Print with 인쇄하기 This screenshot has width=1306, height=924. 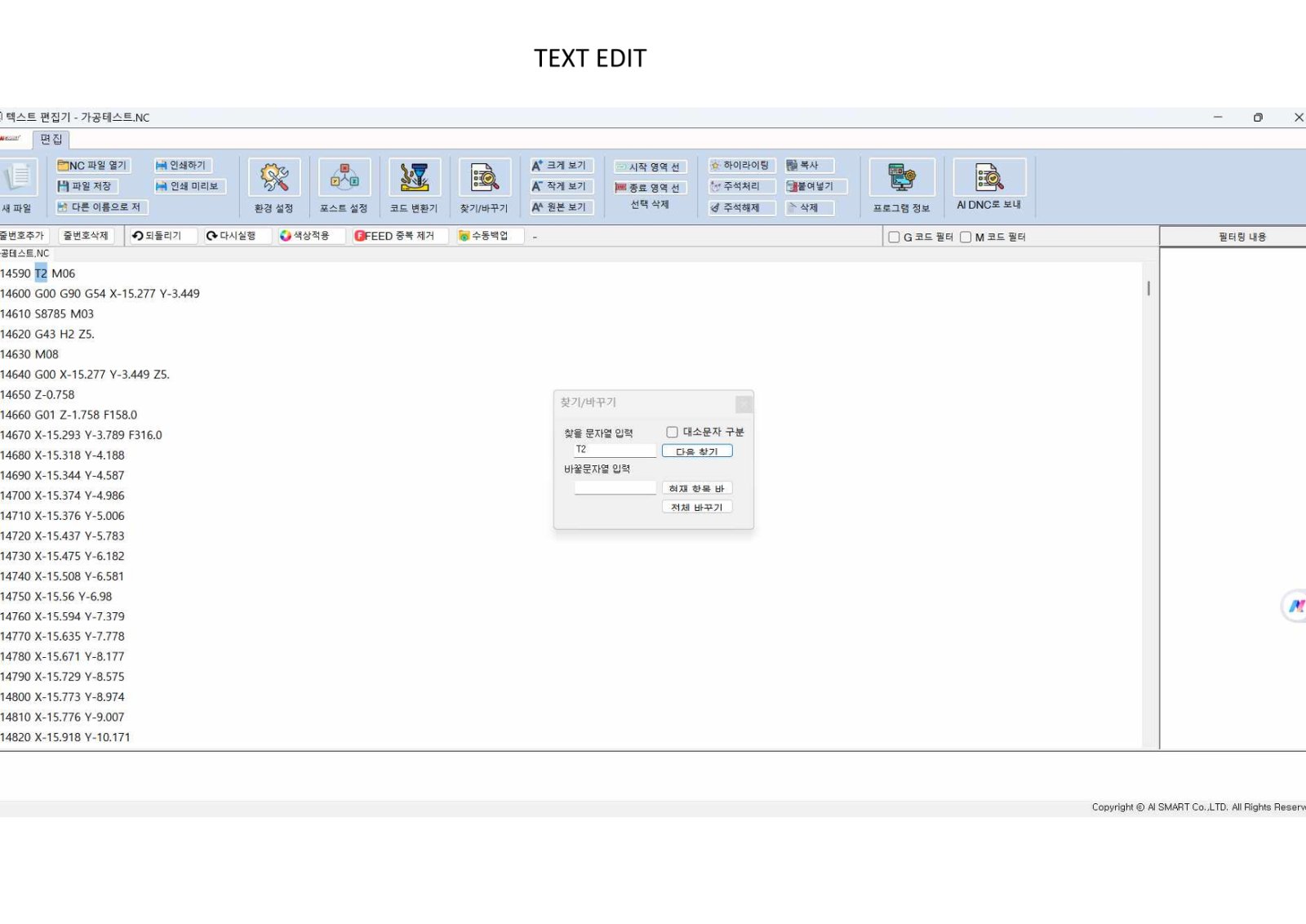[181, 165]
